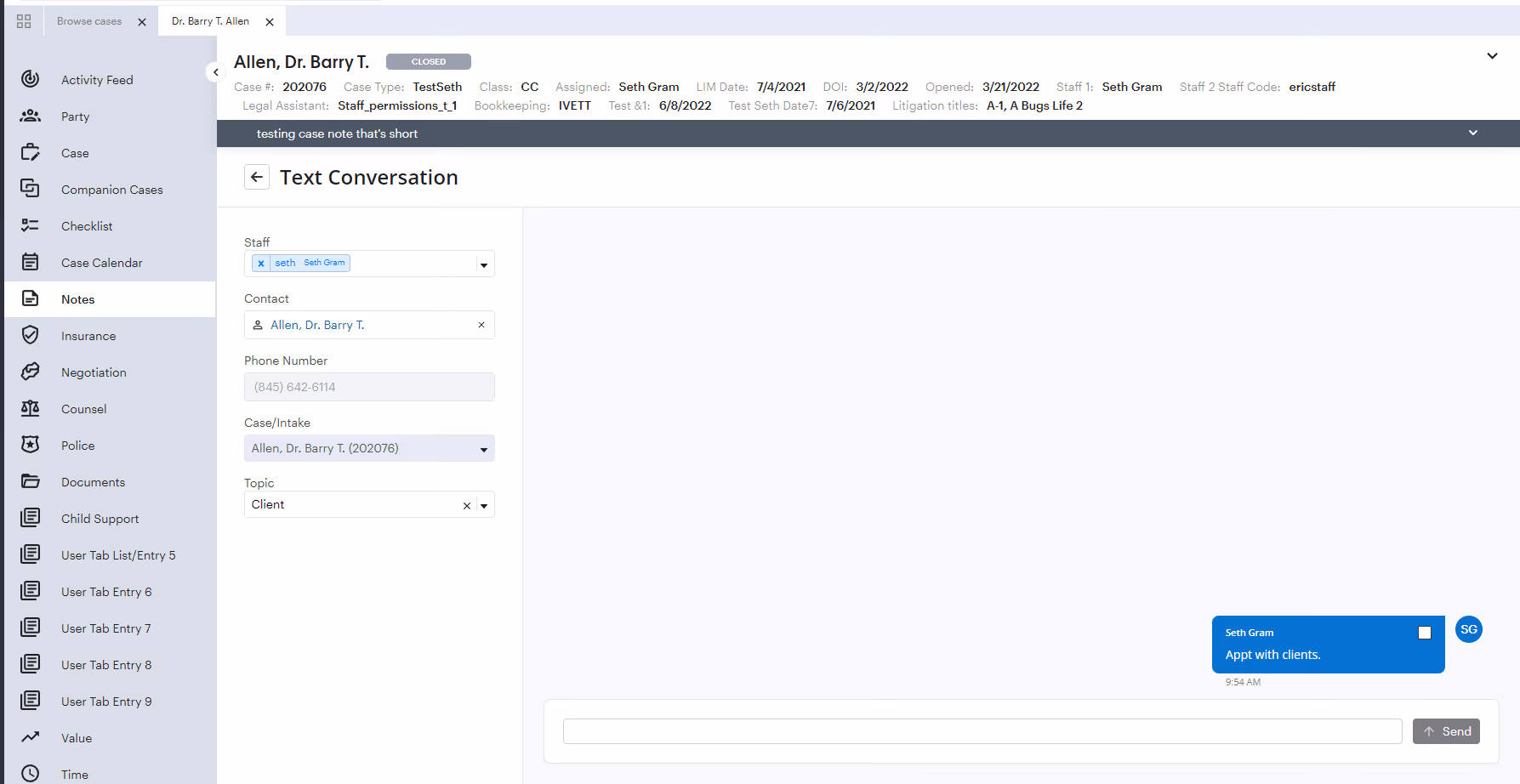
Task: Clear the Contact field value
Action: (x=481, y=325)
